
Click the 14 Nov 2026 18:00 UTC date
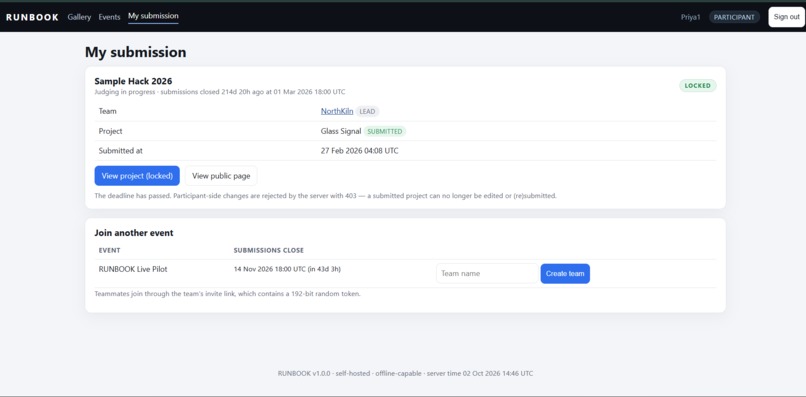click(269, 269)
